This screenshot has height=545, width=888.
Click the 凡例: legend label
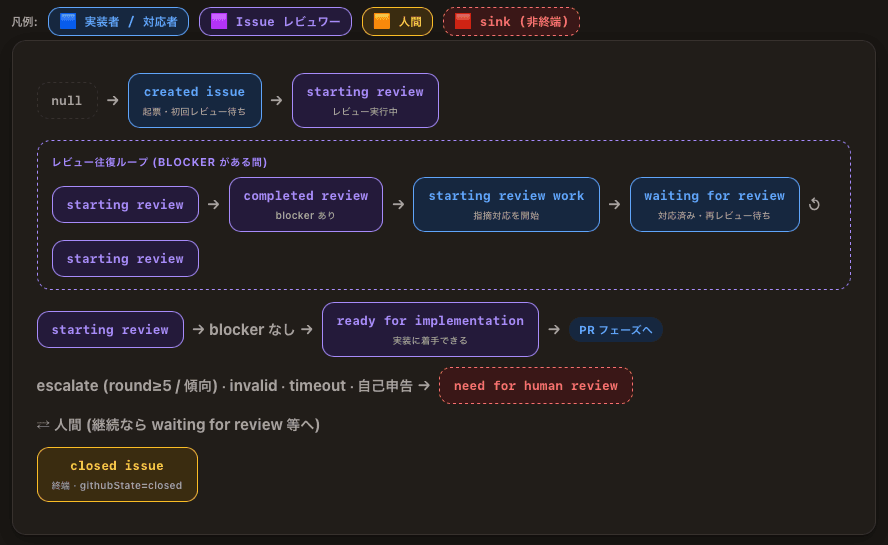click(x=24, y=22)
